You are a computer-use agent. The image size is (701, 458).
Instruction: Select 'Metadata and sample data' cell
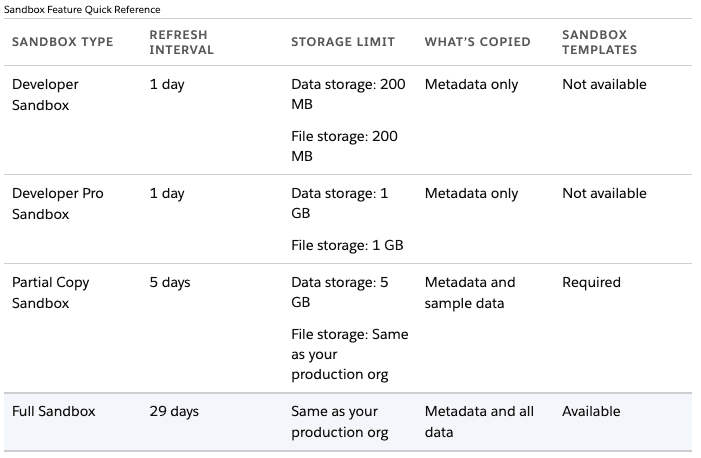click(x=470, y=293)
